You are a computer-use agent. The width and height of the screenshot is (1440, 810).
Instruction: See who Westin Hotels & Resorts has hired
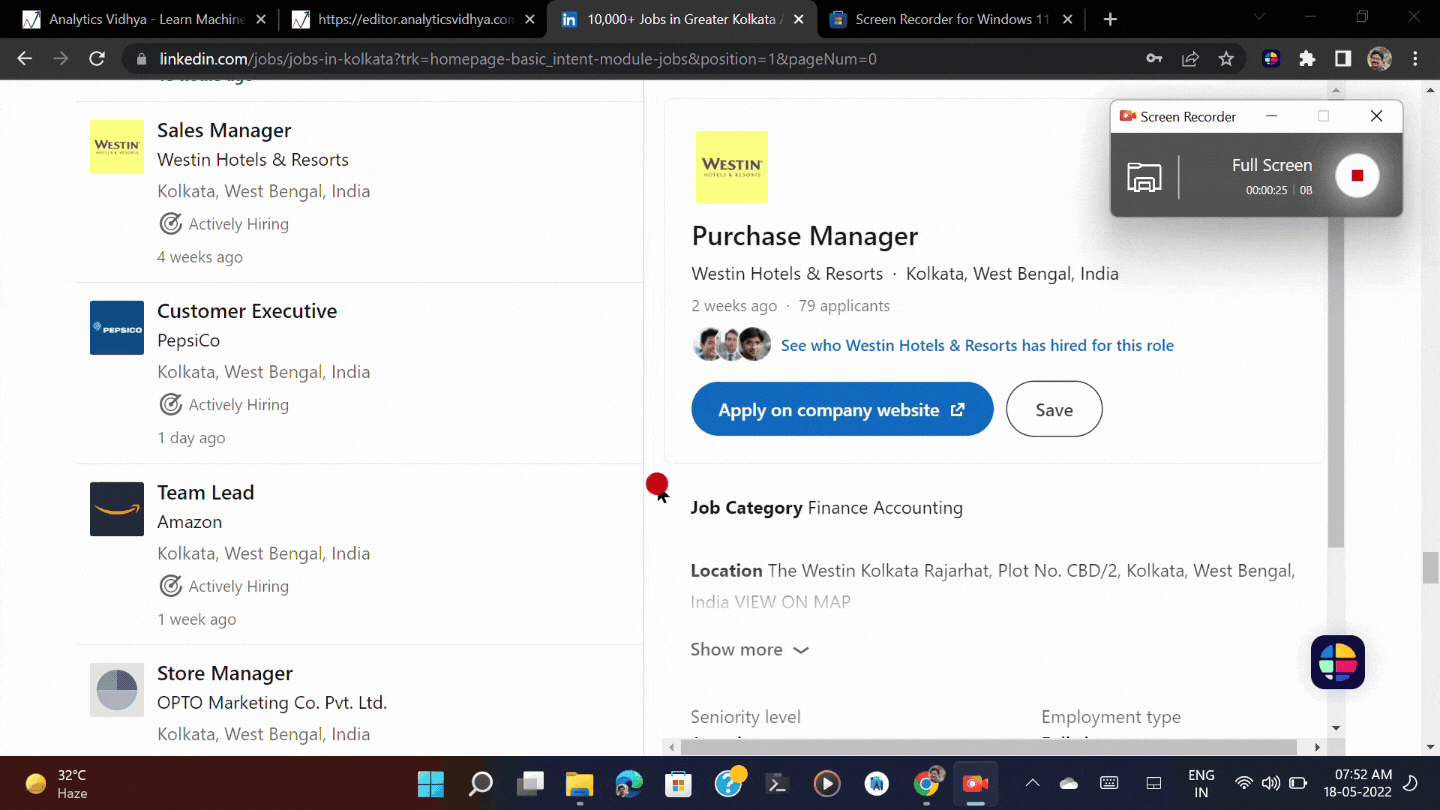click(977, 345)
